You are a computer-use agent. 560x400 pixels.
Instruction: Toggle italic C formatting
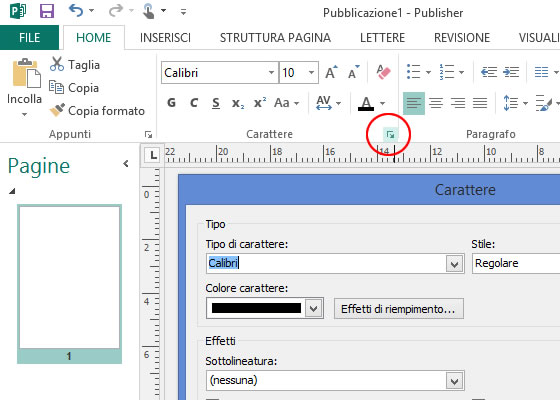pos(194,103)
